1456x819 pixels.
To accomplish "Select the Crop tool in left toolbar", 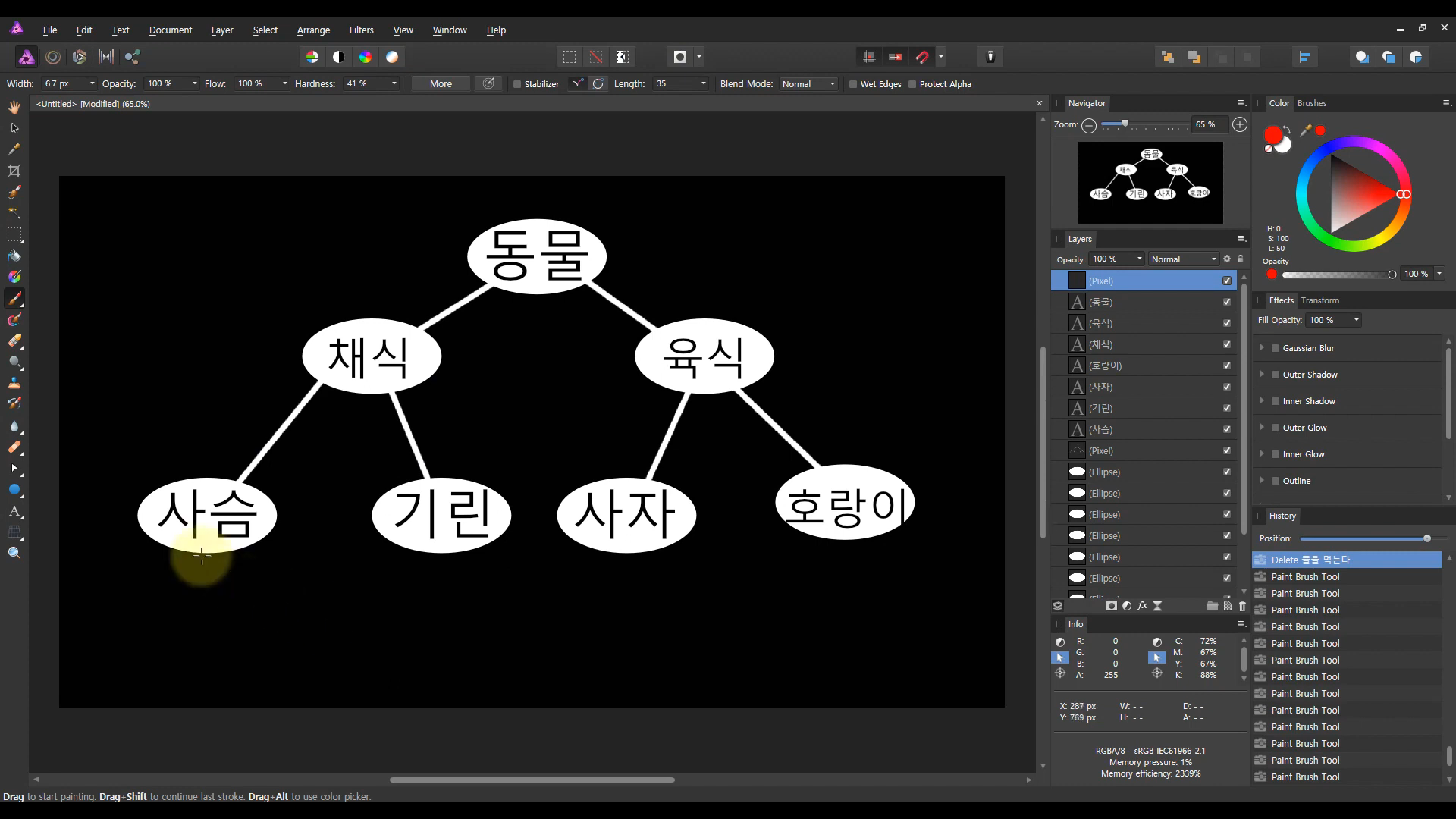I will (x=14, y=171).
